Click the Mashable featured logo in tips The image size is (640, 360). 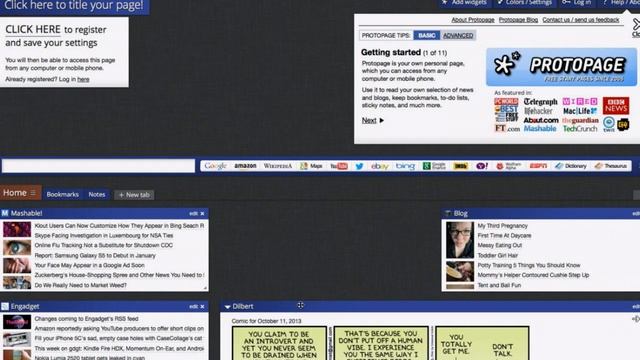tap(540, 129)
